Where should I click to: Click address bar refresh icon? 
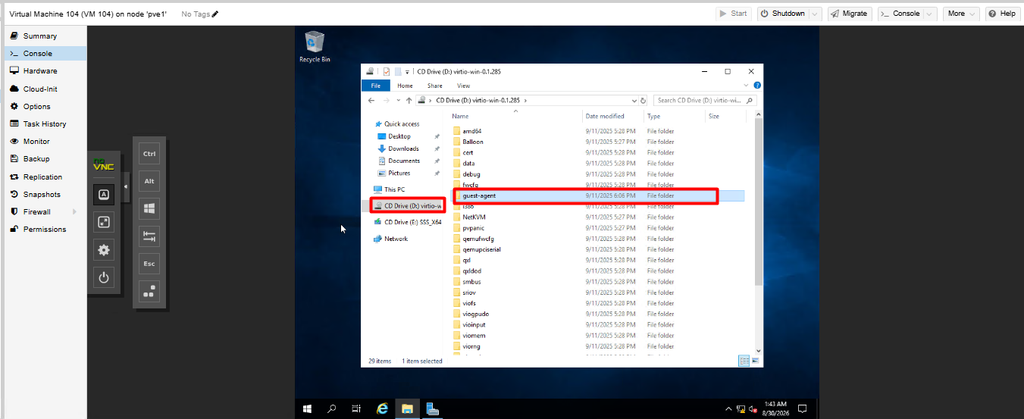tap(643, 101)
